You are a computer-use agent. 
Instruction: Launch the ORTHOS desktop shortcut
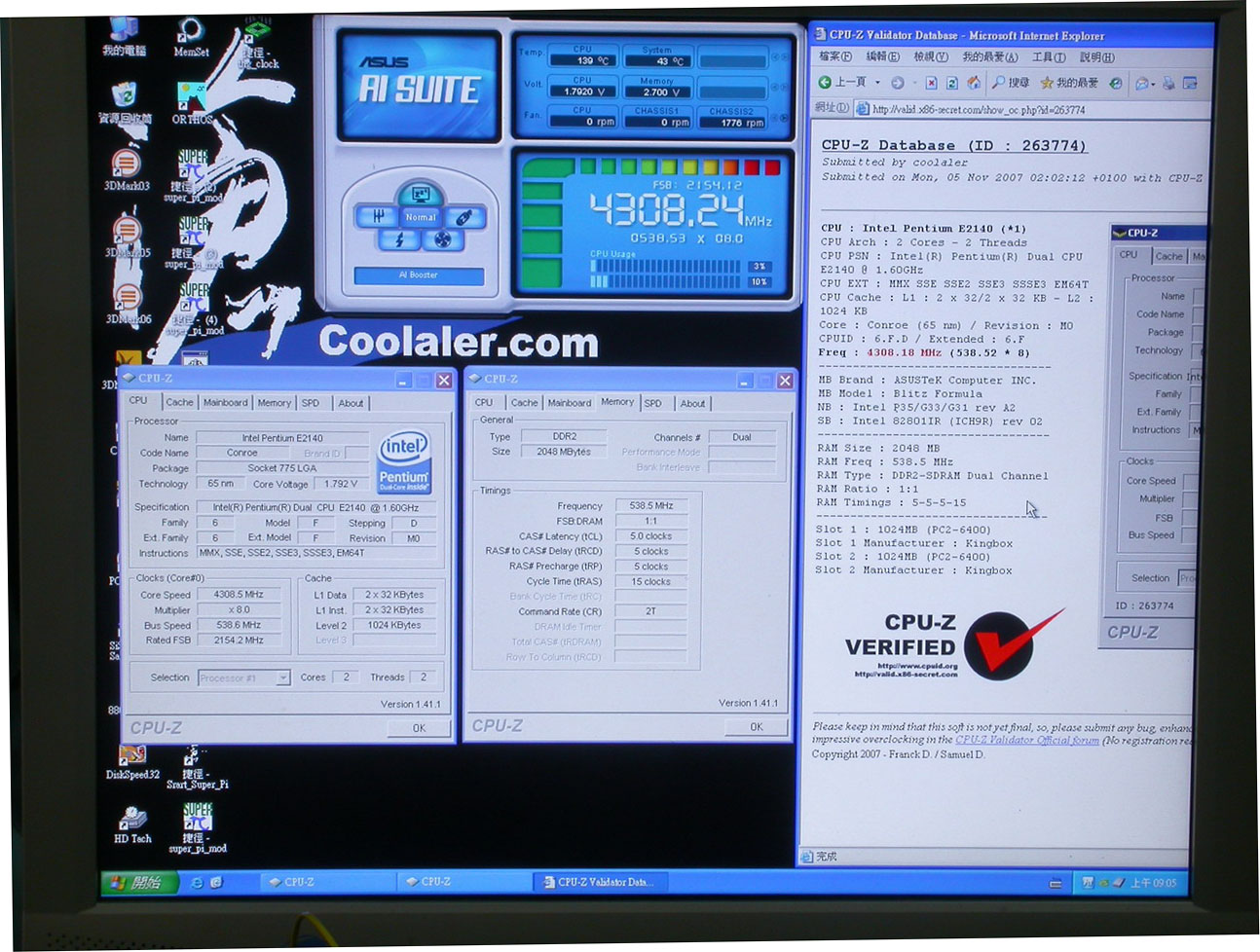191,103
